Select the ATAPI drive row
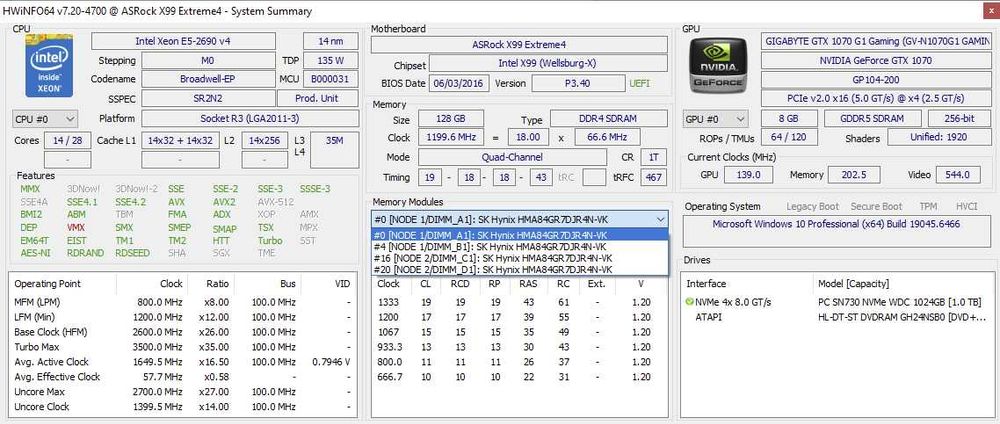This screenshot has height=424, width=1000. tap(837, 317)
